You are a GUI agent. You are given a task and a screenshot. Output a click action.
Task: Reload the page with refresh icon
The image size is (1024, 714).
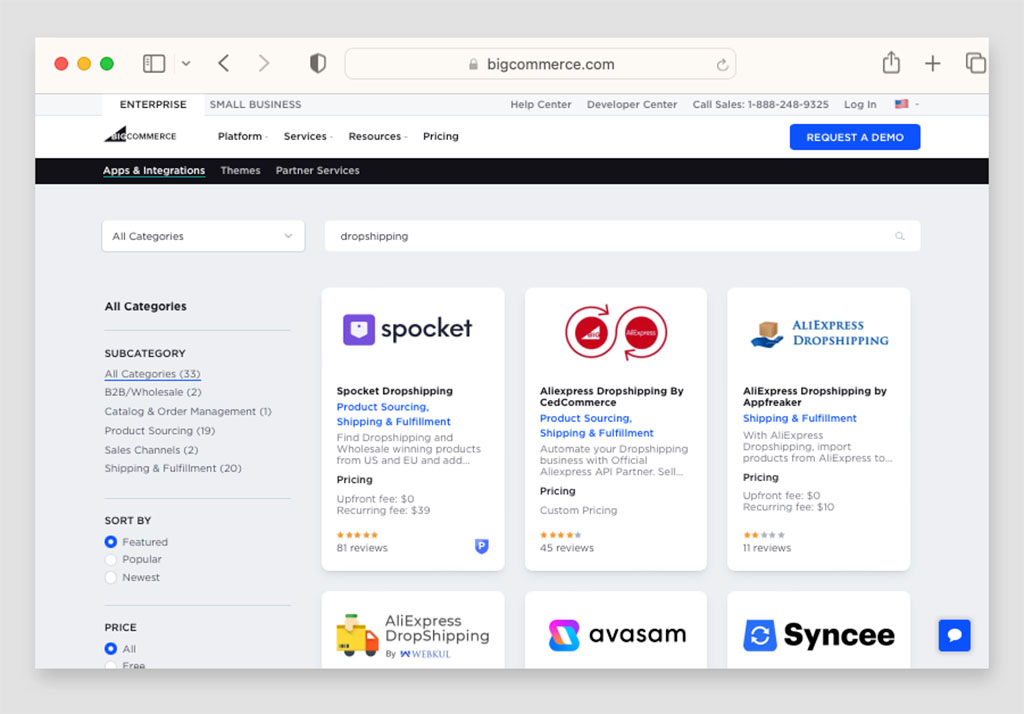[x=722, y=65]
